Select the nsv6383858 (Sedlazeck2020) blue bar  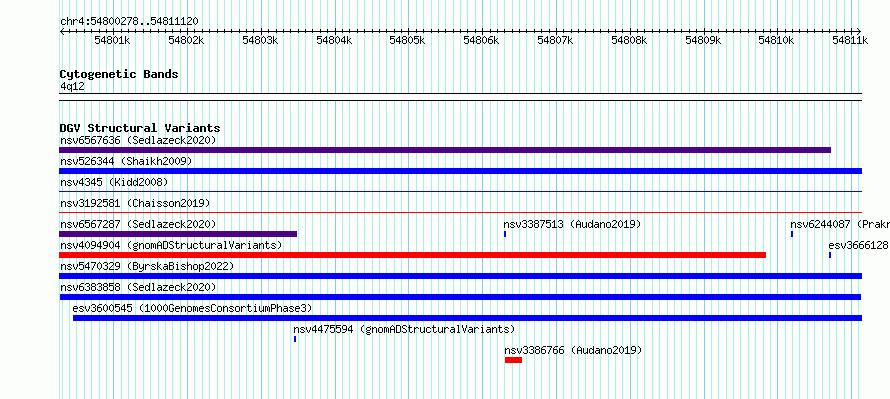click(460, 297)
